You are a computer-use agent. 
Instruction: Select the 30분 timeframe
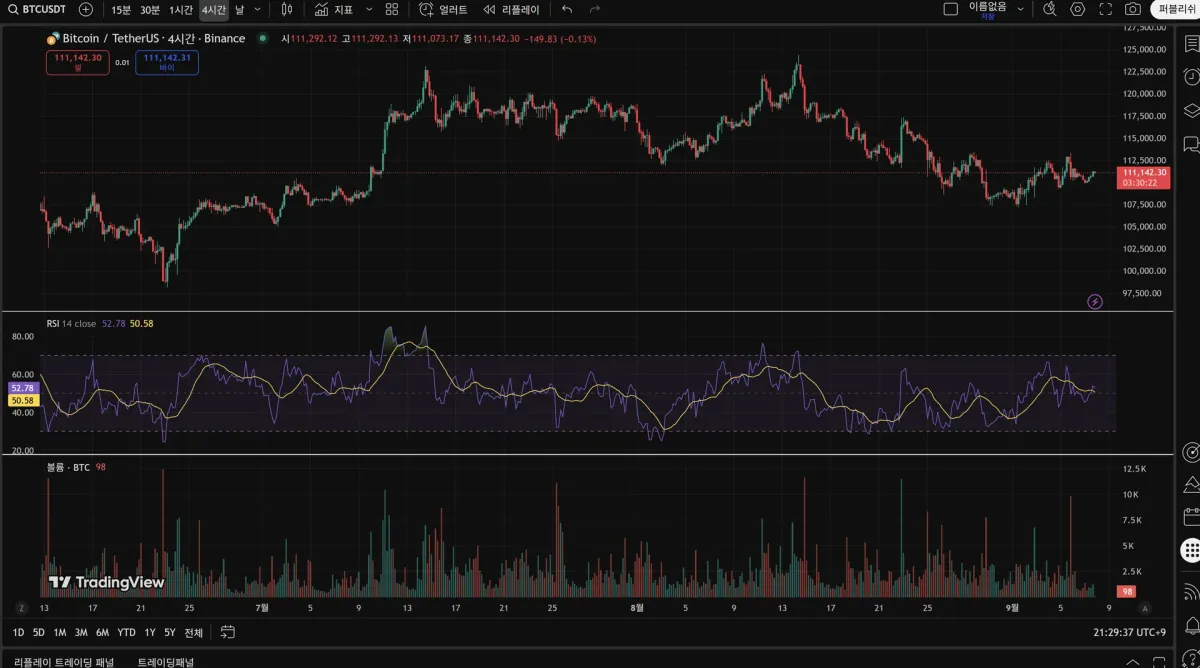click(x=149, y=9)
